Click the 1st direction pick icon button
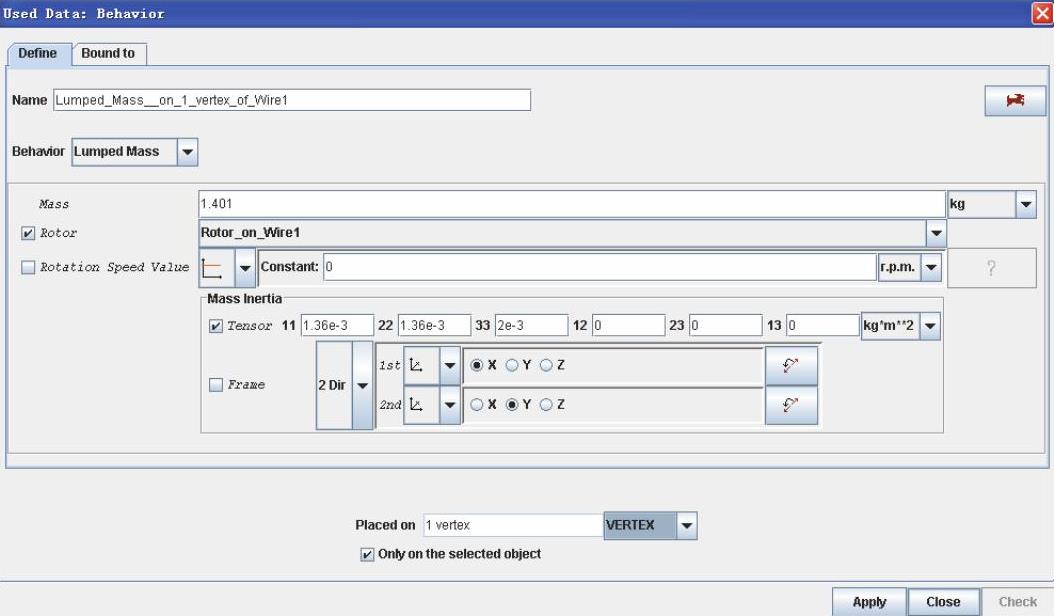Screen dimensions: 1054x616 (792, 366)
